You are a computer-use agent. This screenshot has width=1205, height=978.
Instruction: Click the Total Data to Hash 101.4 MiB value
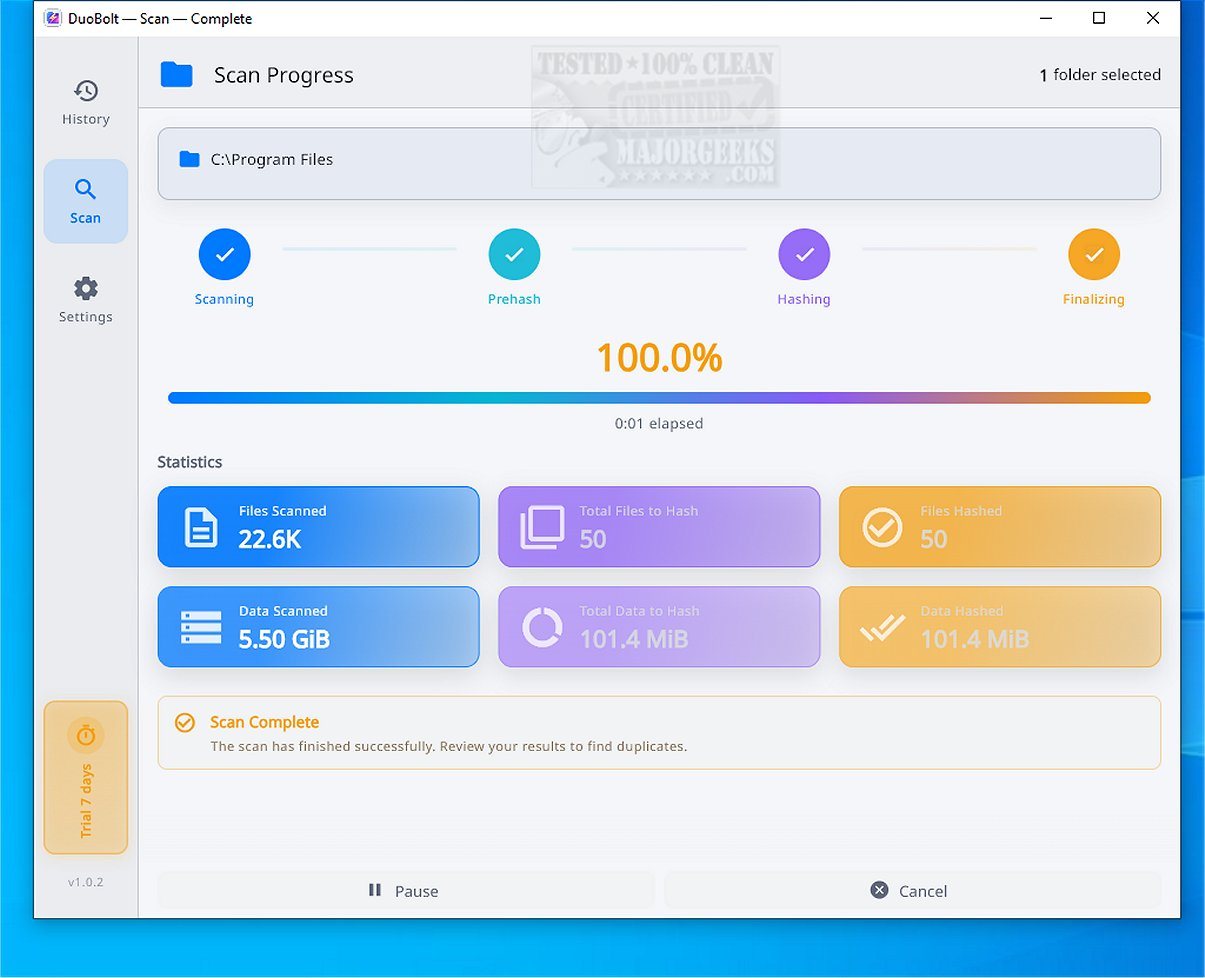634,640
